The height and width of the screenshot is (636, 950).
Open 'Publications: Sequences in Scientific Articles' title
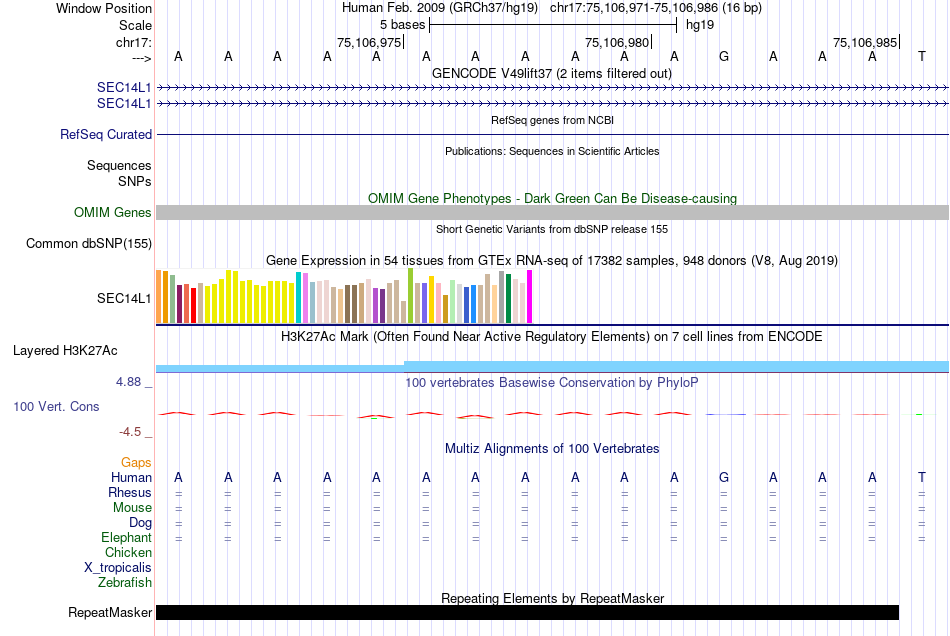[x=552, y=151]
